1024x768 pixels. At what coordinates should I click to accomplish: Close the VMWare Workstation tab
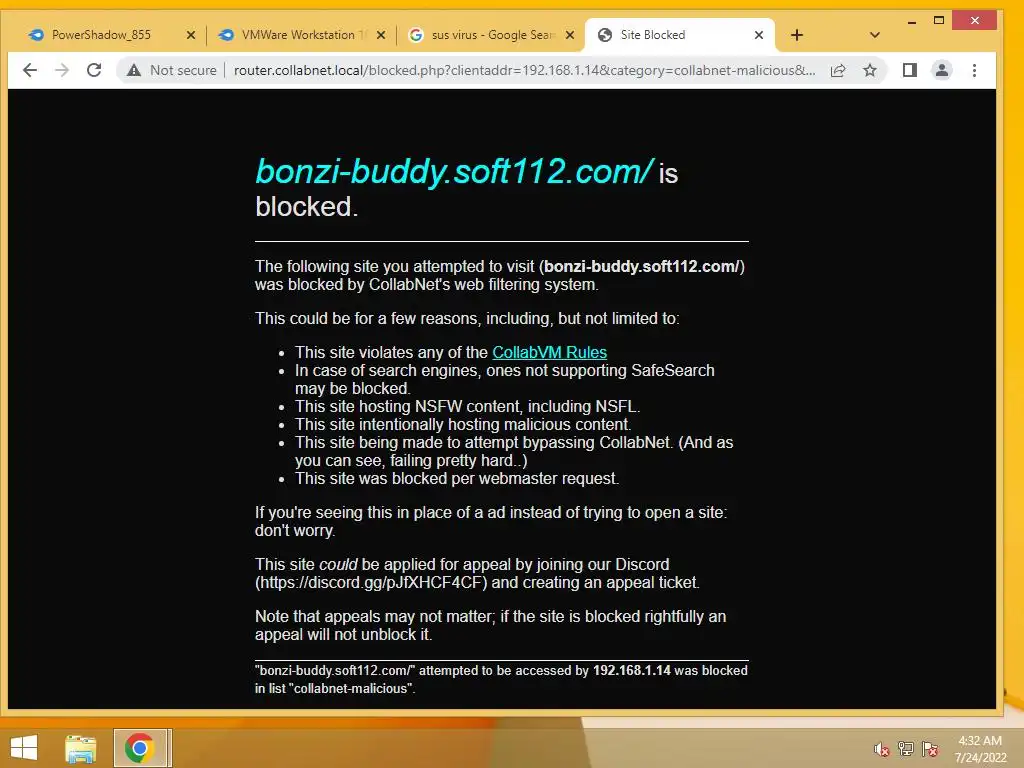381,35
